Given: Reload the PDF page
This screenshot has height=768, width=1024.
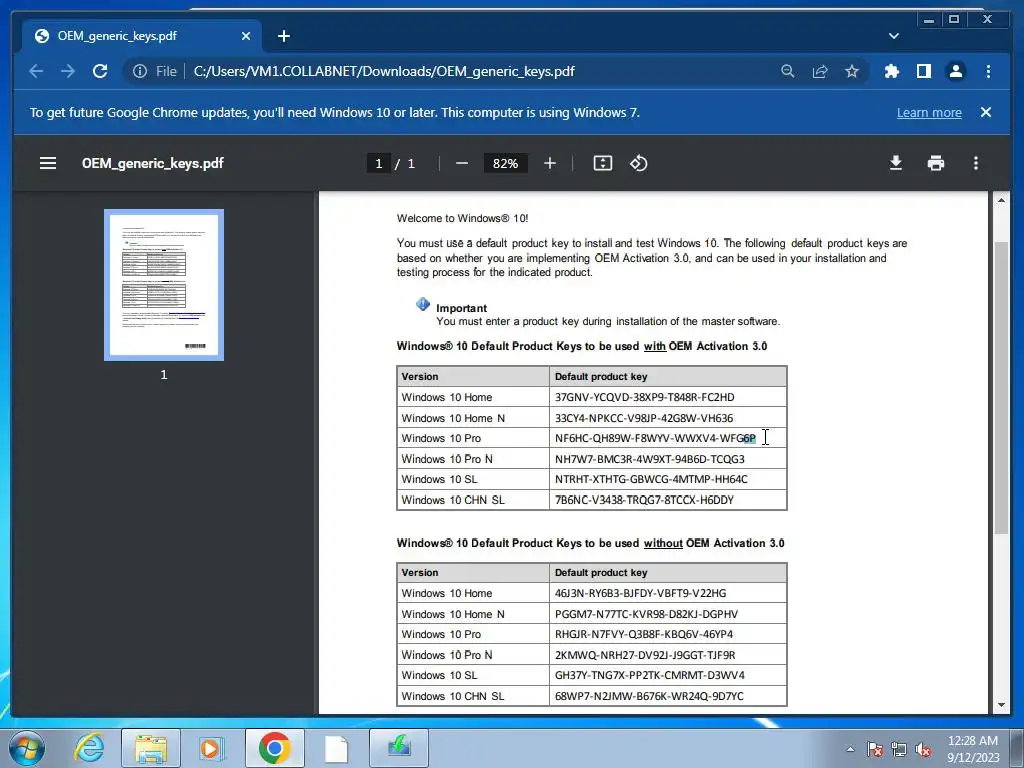Looking at the screenshot, I should pos(100,71).
